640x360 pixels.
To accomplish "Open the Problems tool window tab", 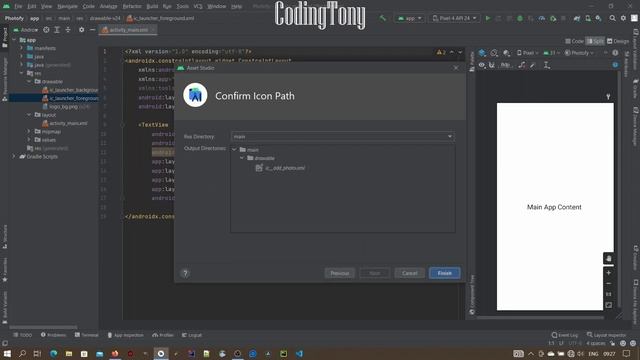I will [53, 335].
